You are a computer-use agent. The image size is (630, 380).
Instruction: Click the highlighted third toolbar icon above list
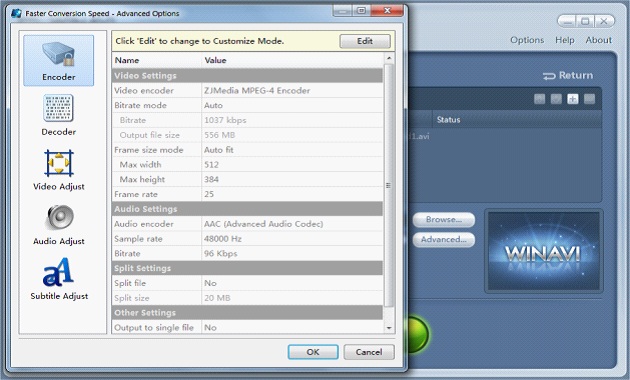pos(573,99)
